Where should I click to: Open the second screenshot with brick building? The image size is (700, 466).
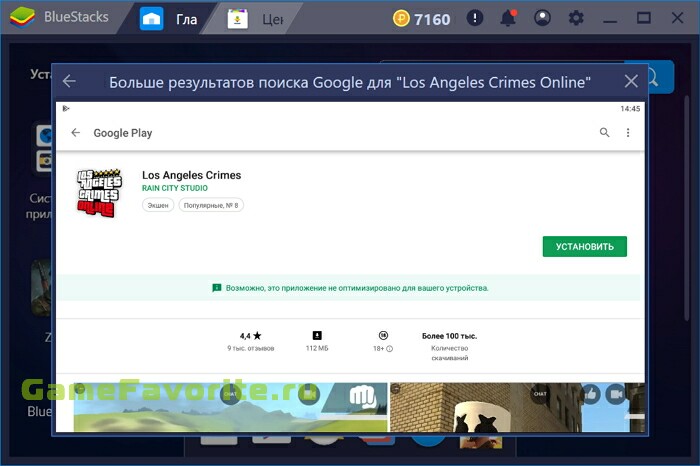point(517,407)
